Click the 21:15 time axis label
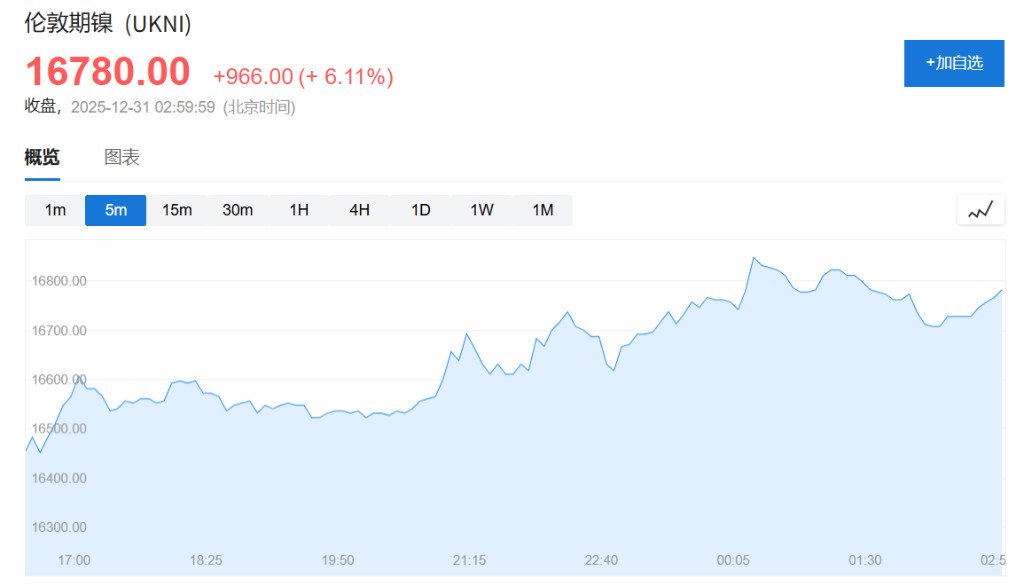 point(469,560)
